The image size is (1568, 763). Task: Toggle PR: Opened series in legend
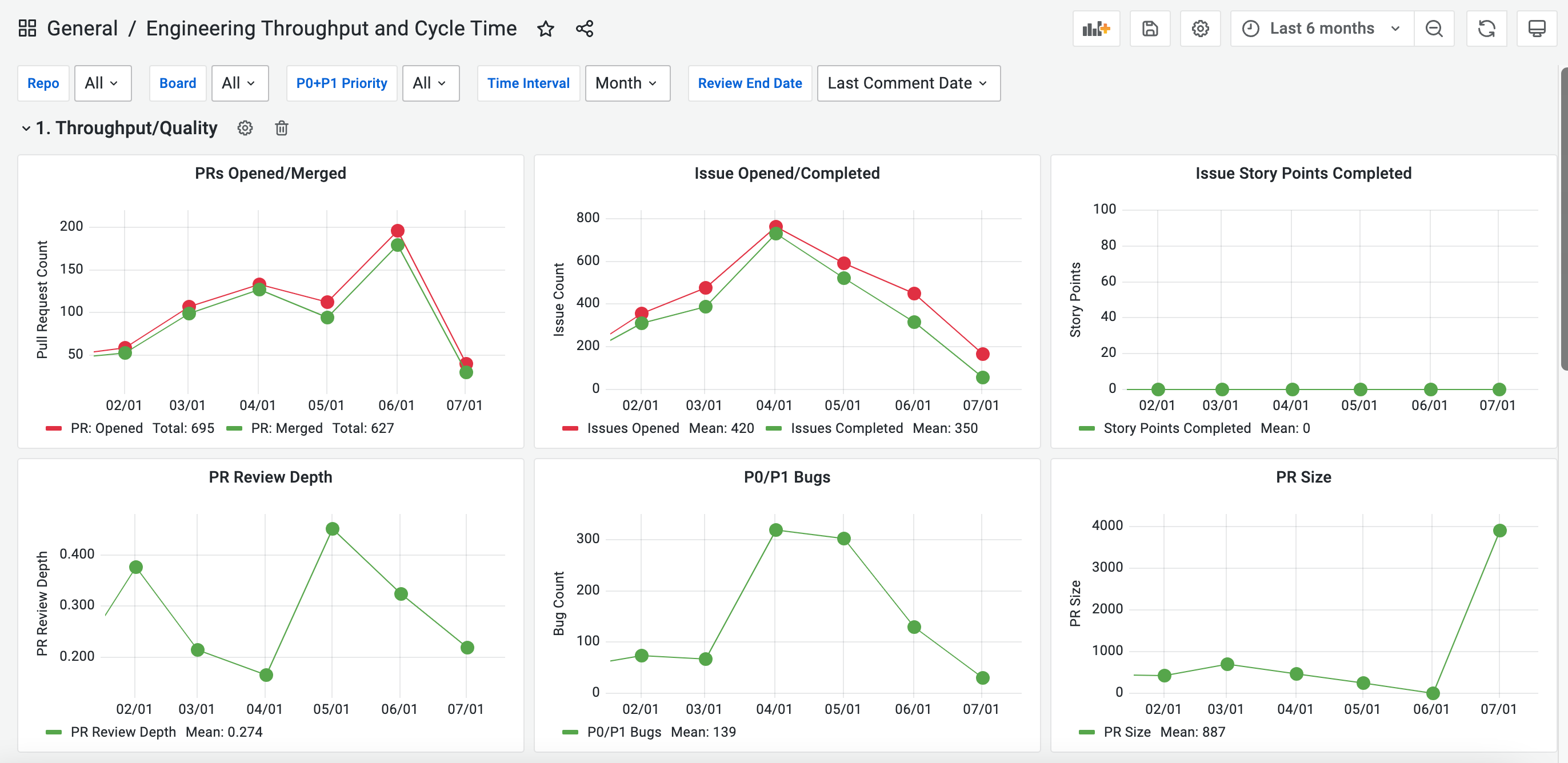pyautogui.click(x=106, y=428)
